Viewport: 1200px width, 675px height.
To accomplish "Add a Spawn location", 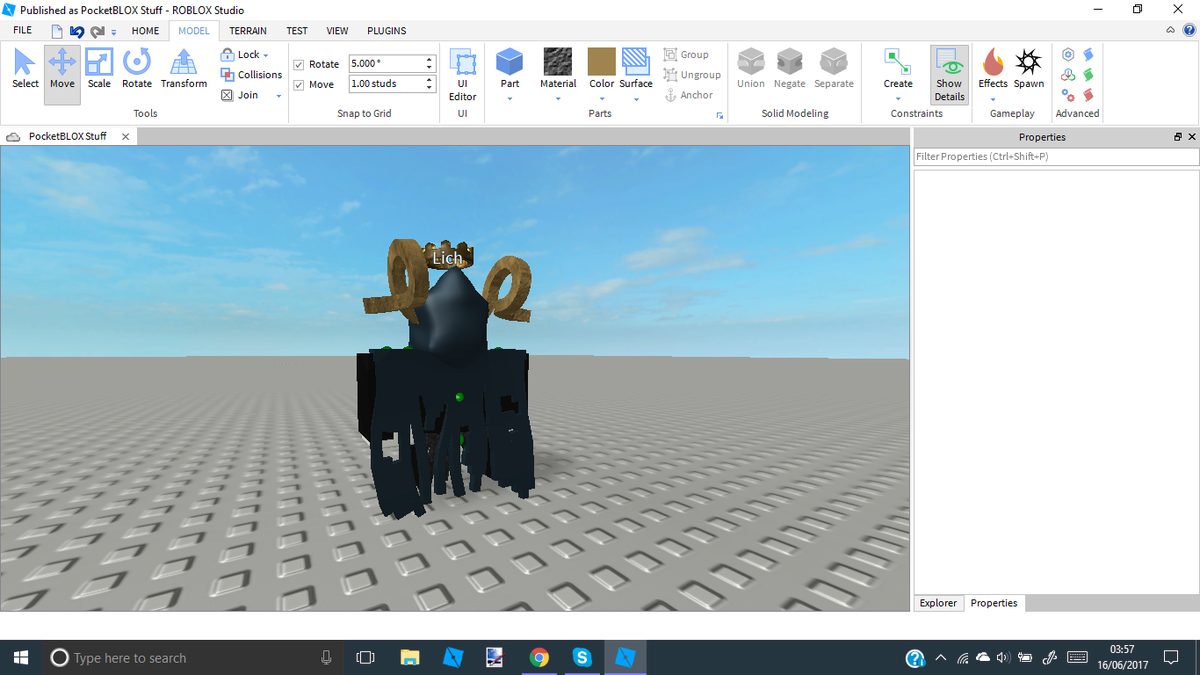I will [x=1028, y=68].
